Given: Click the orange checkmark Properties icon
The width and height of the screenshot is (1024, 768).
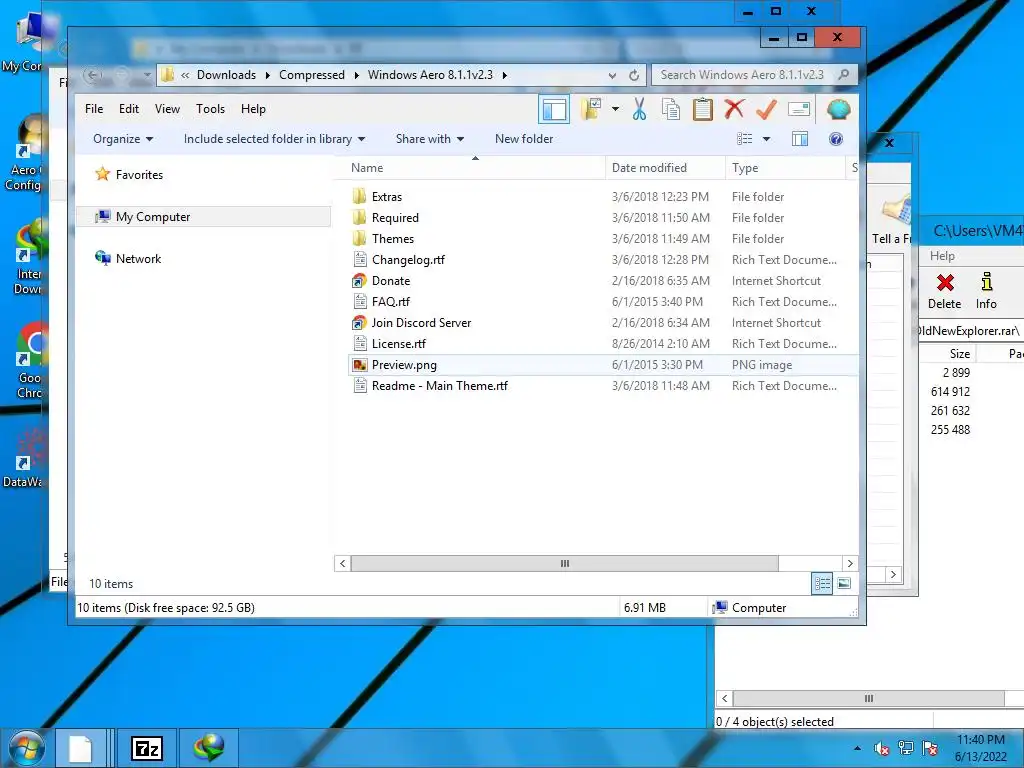Looking at the screenshot, I should (766, 109).
